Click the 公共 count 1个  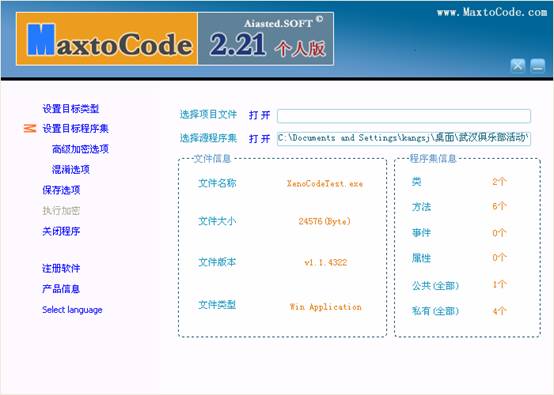(500, 284)
